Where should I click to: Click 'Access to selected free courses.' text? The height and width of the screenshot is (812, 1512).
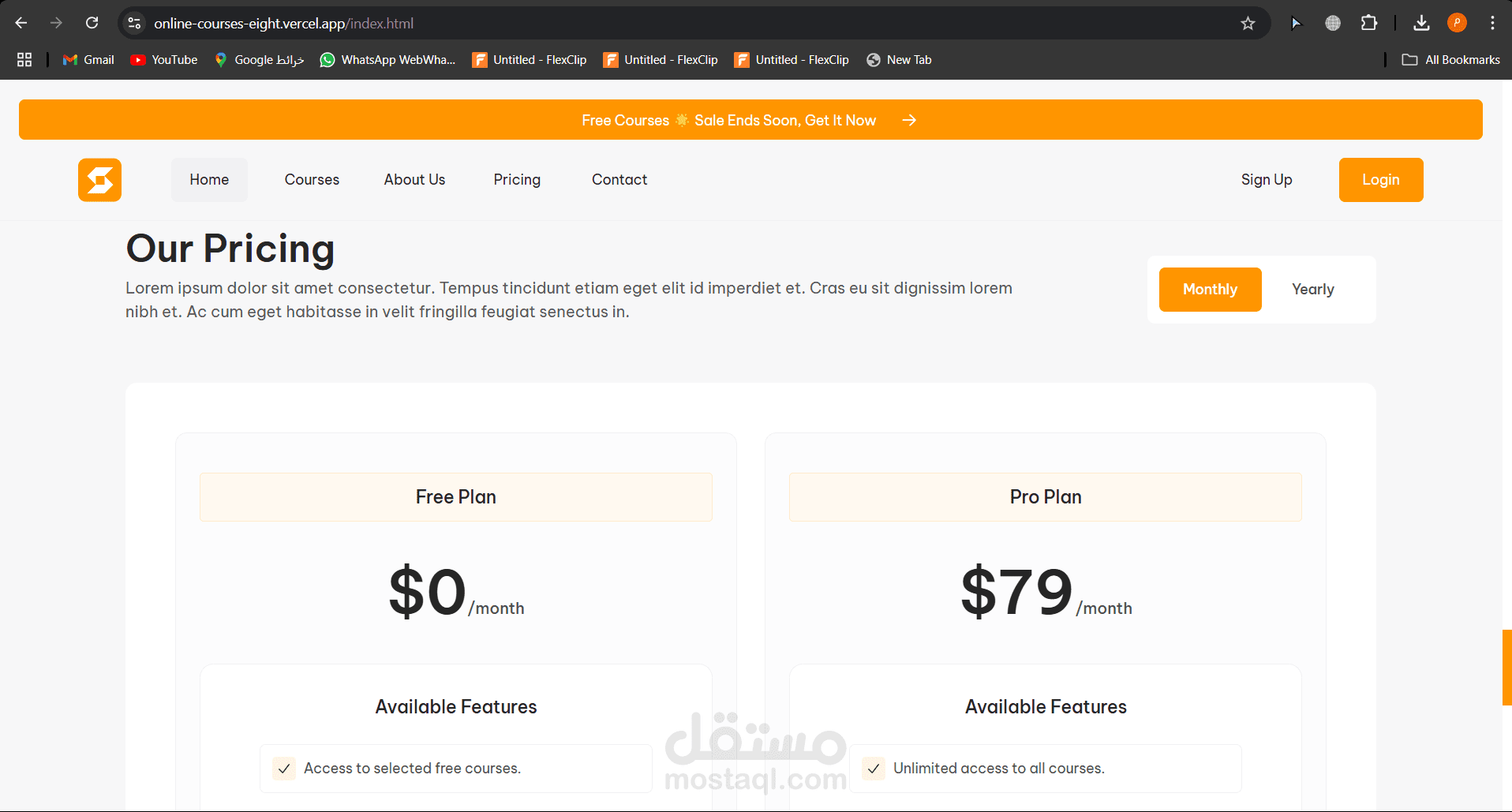point(412,769)
